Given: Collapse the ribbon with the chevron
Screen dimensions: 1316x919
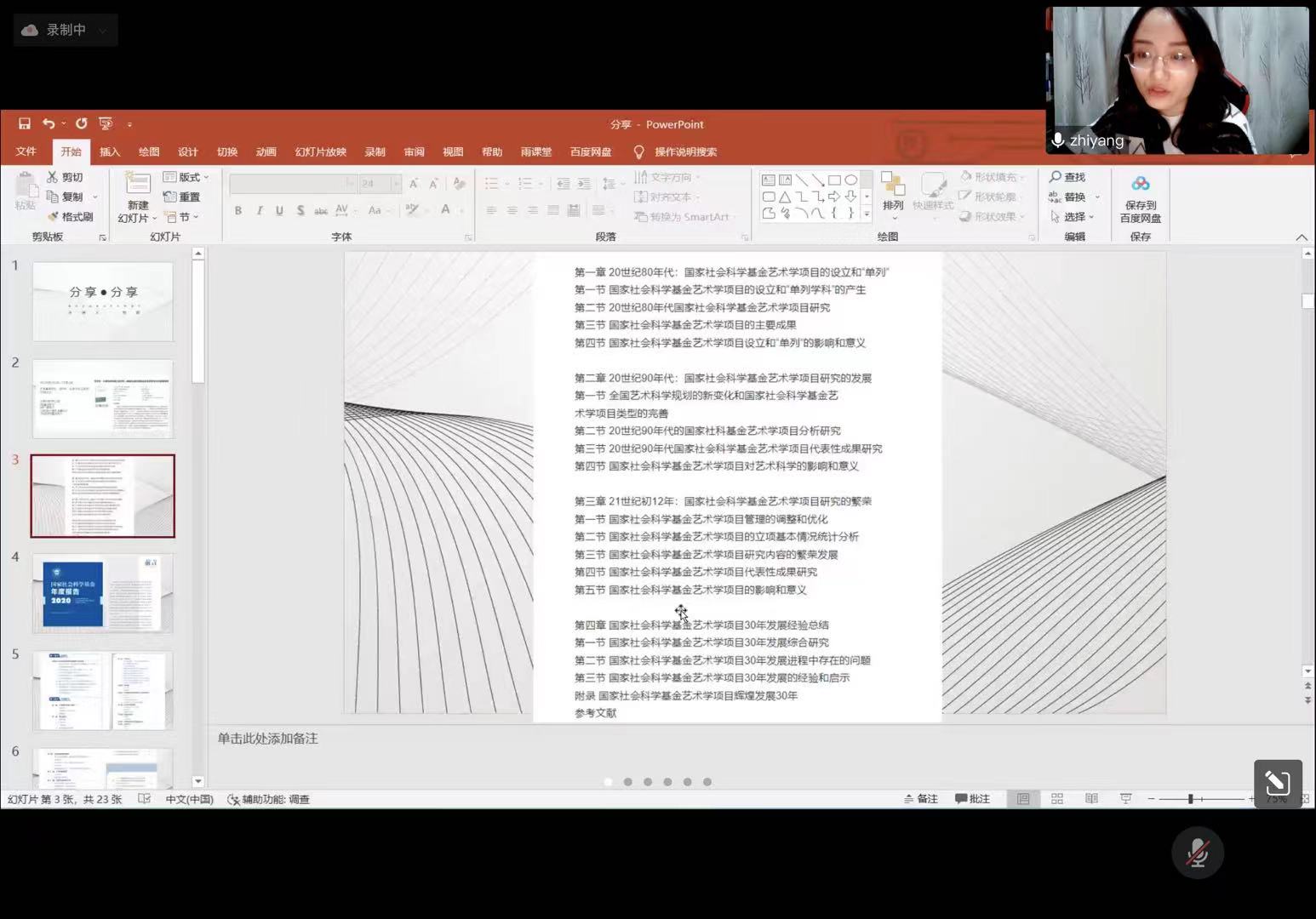Looking at the screenshot, I should pos(1301,237).
